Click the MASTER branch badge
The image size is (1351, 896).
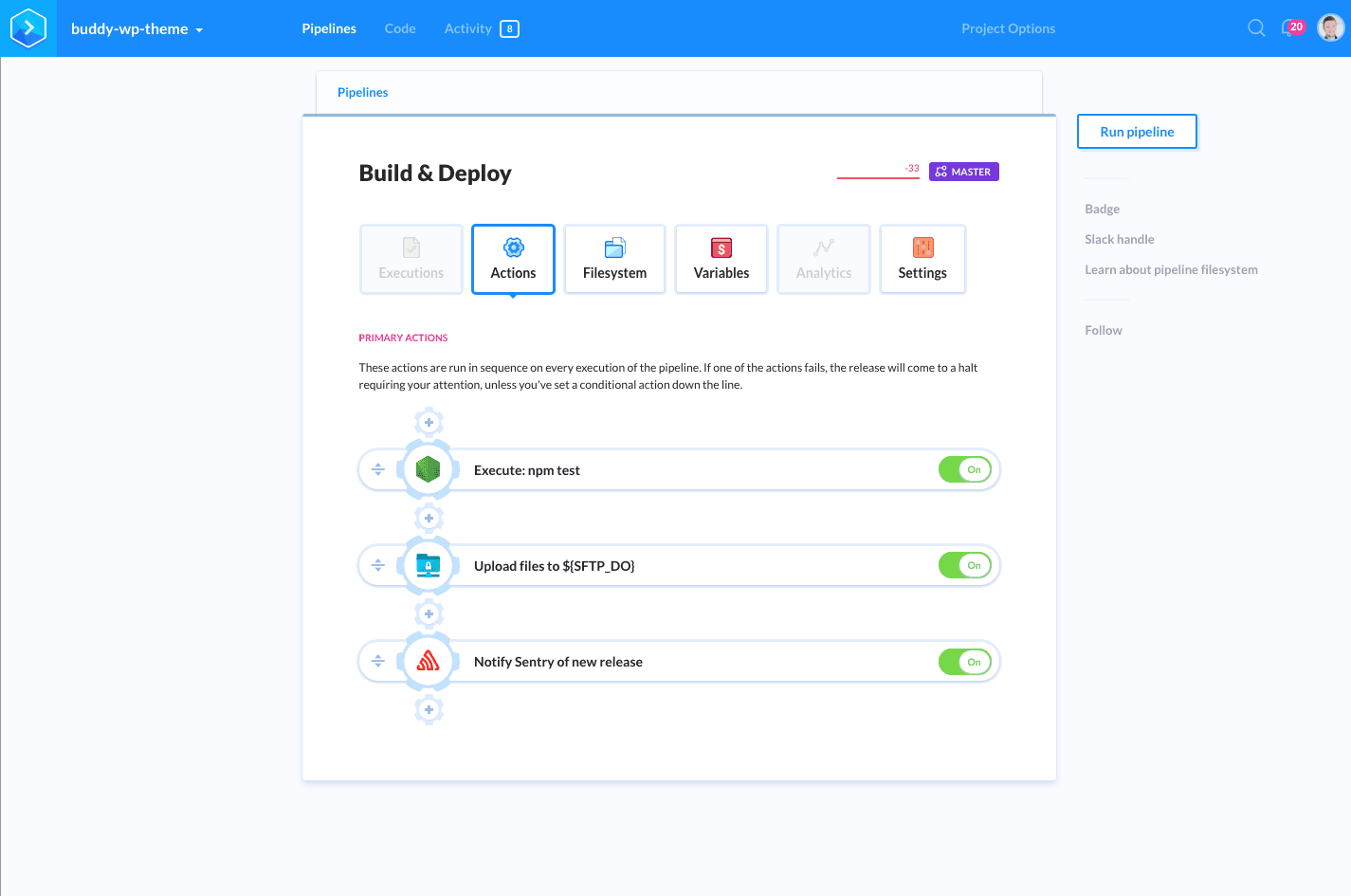pyautogui.click(x=963, y=172)
